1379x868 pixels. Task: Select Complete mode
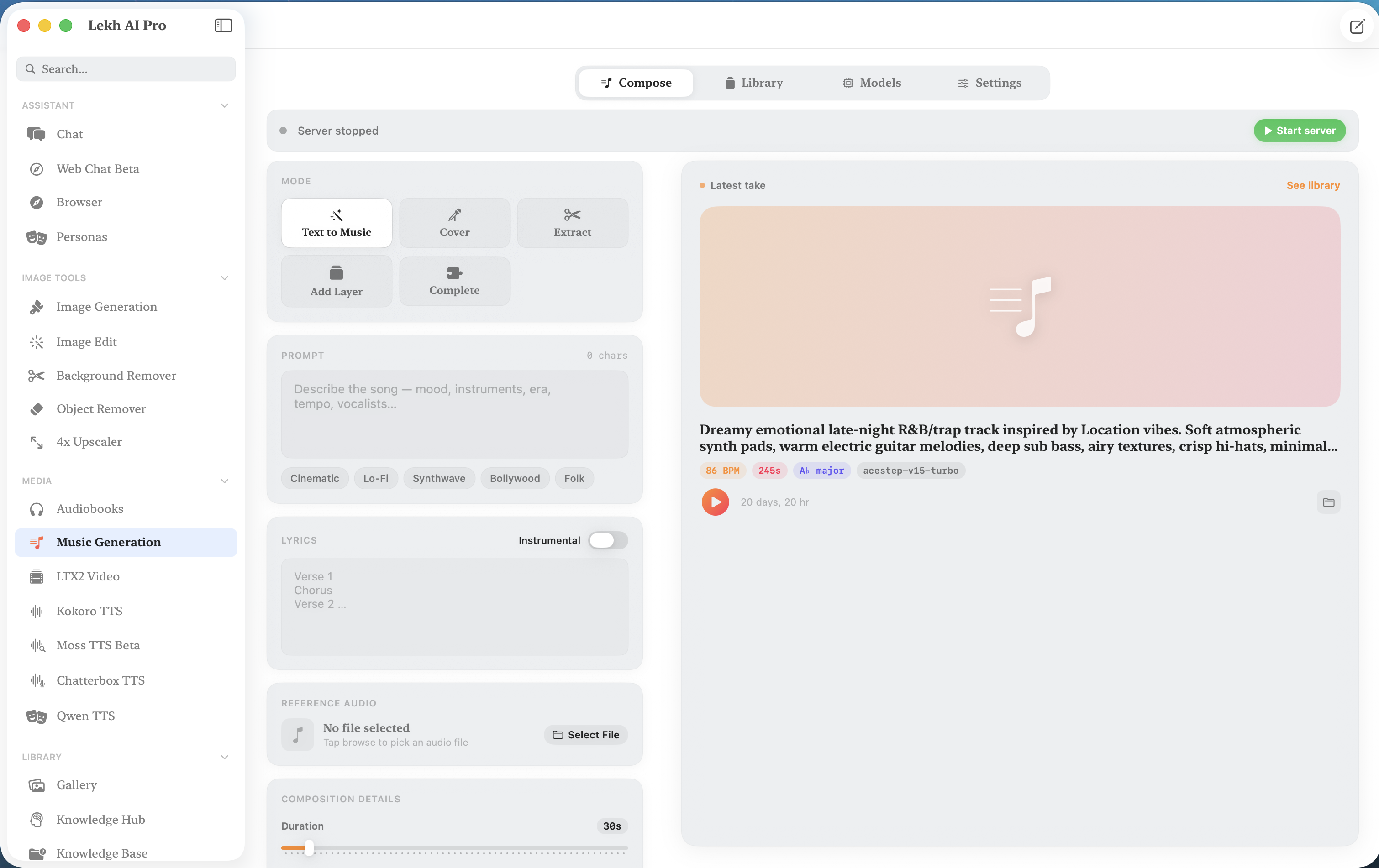click(x=454, y=281)
